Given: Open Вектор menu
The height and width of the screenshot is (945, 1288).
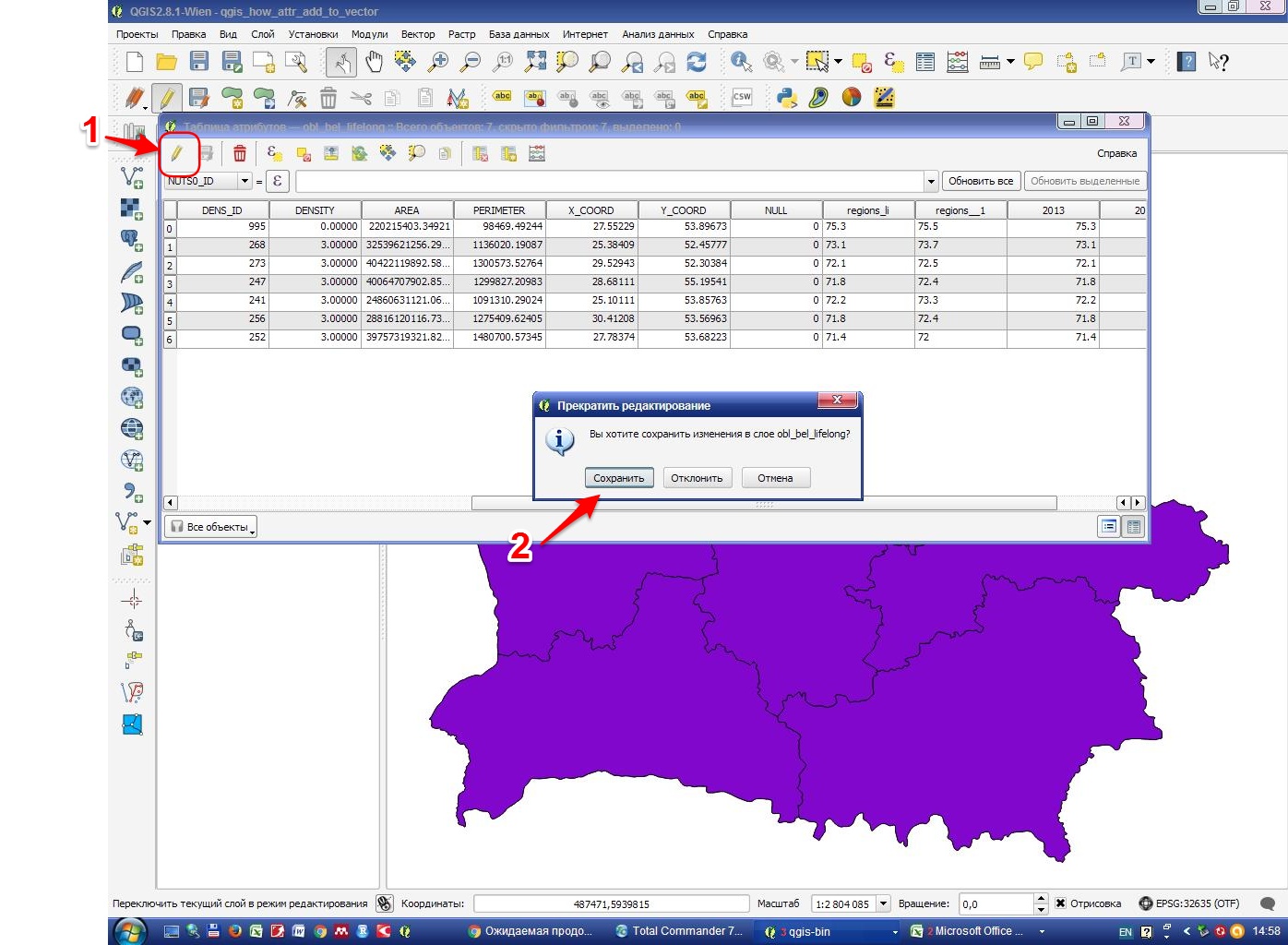Looking at the screenshot, I should click(418, 34).
